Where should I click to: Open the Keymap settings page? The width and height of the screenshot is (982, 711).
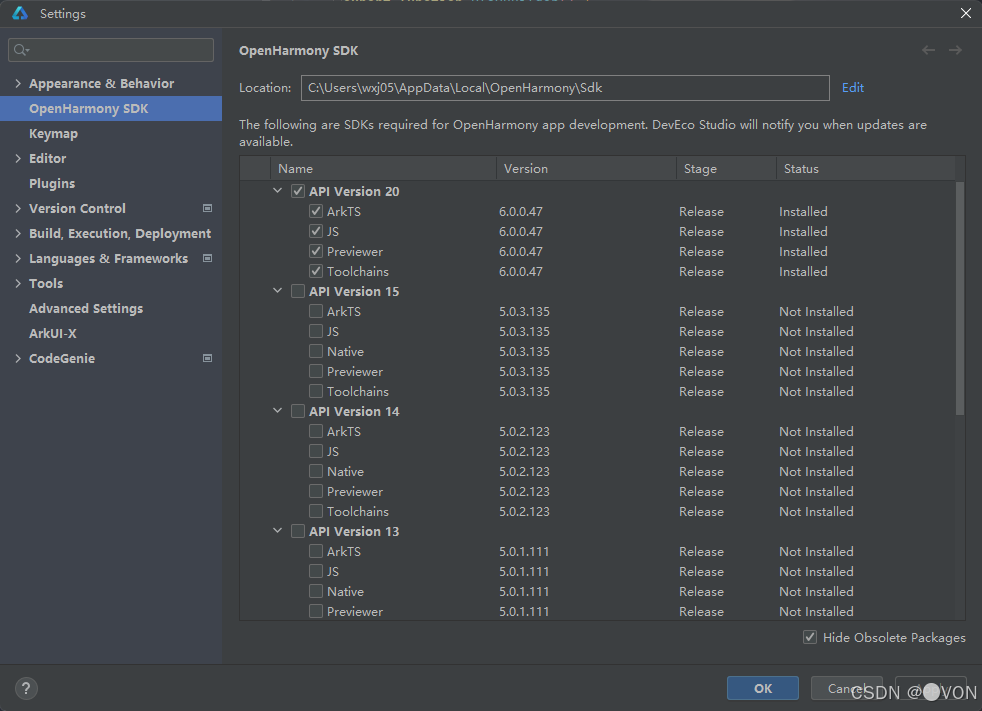pos(53,133)
